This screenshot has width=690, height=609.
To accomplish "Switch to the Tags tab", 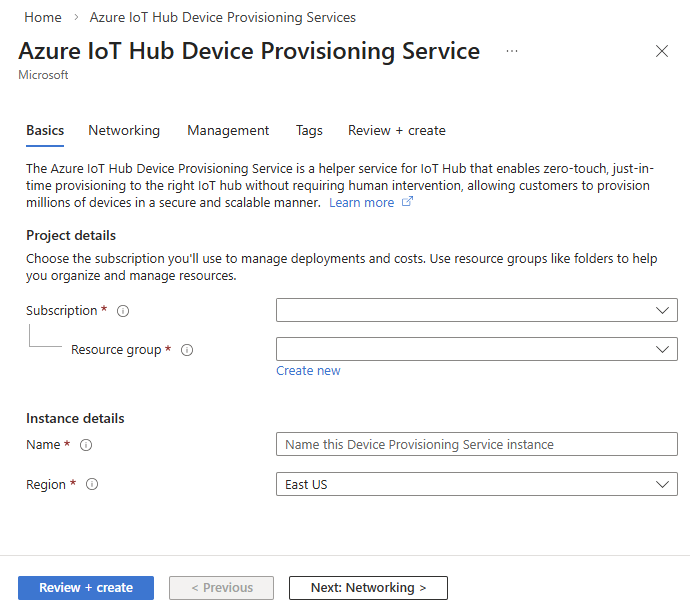I will [309, 131].
